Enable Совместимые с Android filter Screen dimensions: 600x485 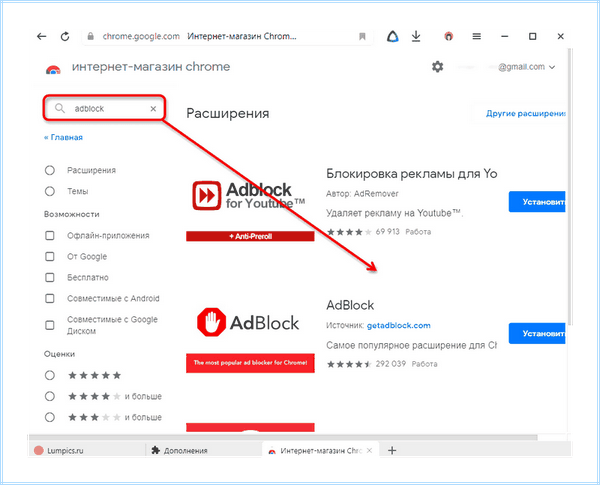coord(50,298)
